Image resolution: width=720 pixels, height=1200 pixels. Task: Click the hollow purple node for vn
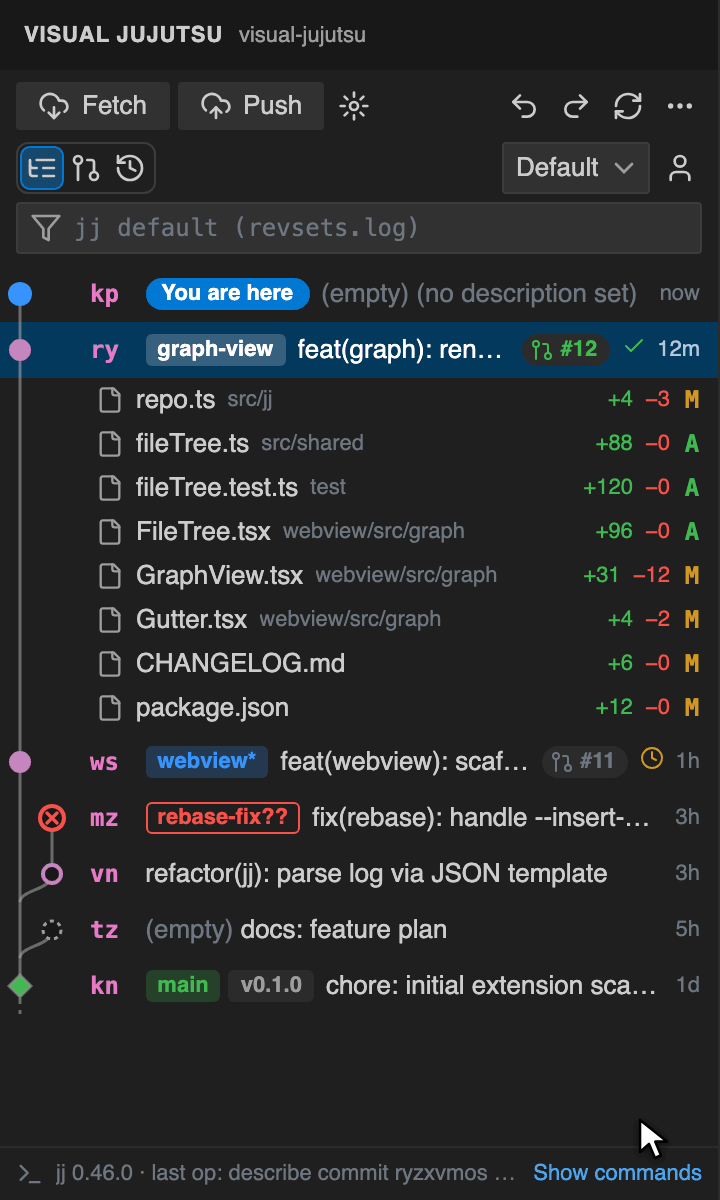[52, 874]
